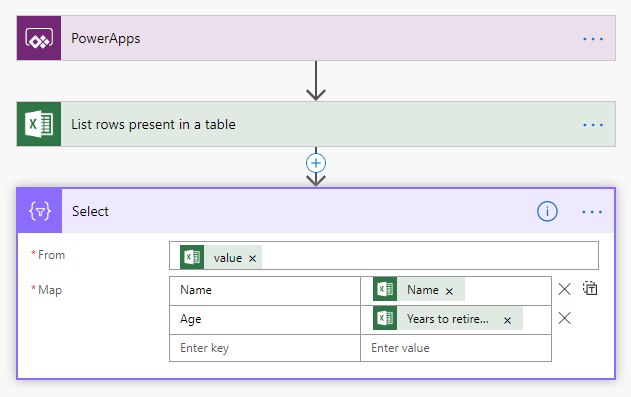Open Select action ellipsis menu
This screenshot has width=631, height=397.
pyautogui.click(x=592, y=212)
